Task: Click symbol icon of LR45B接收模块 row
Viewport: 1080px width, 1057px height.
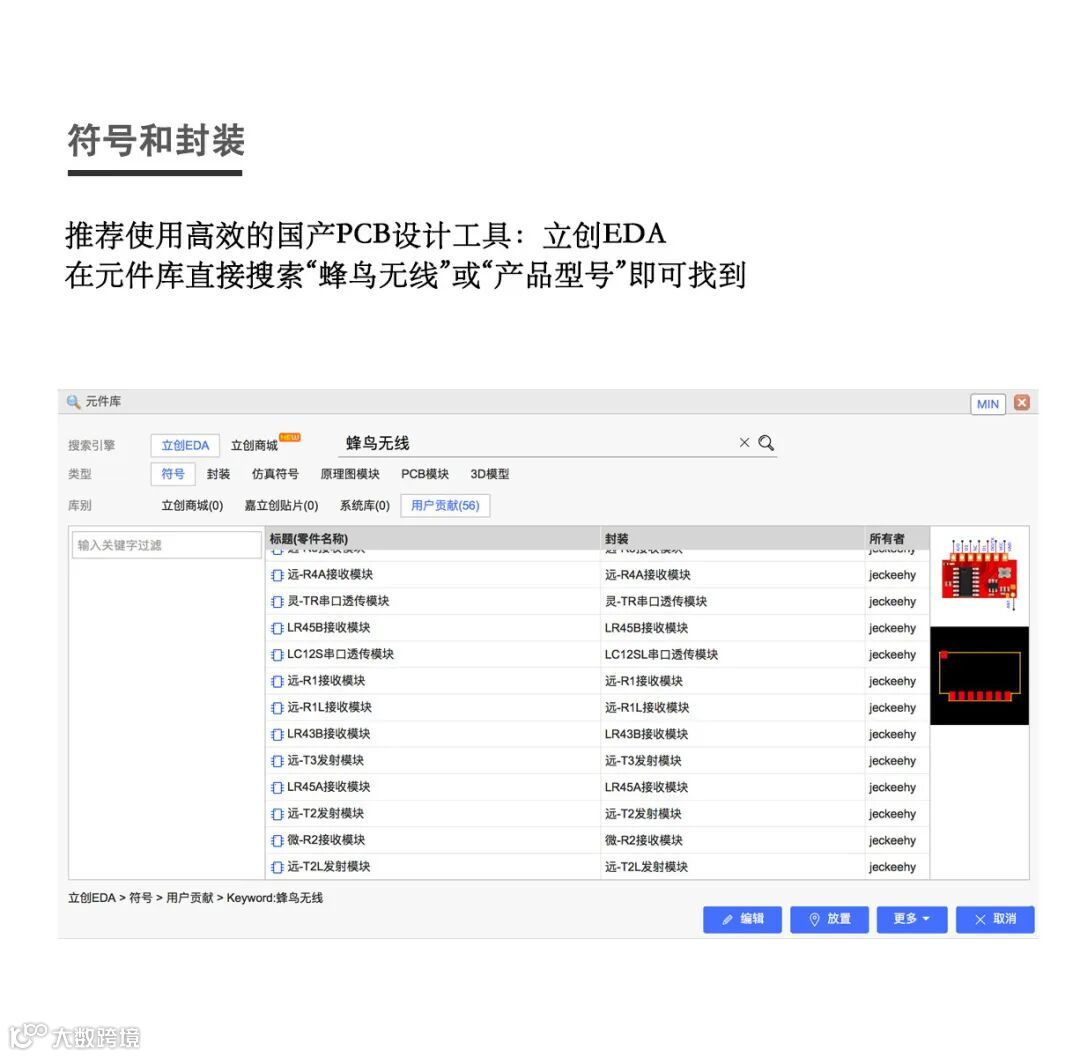Action: point(277,628)
